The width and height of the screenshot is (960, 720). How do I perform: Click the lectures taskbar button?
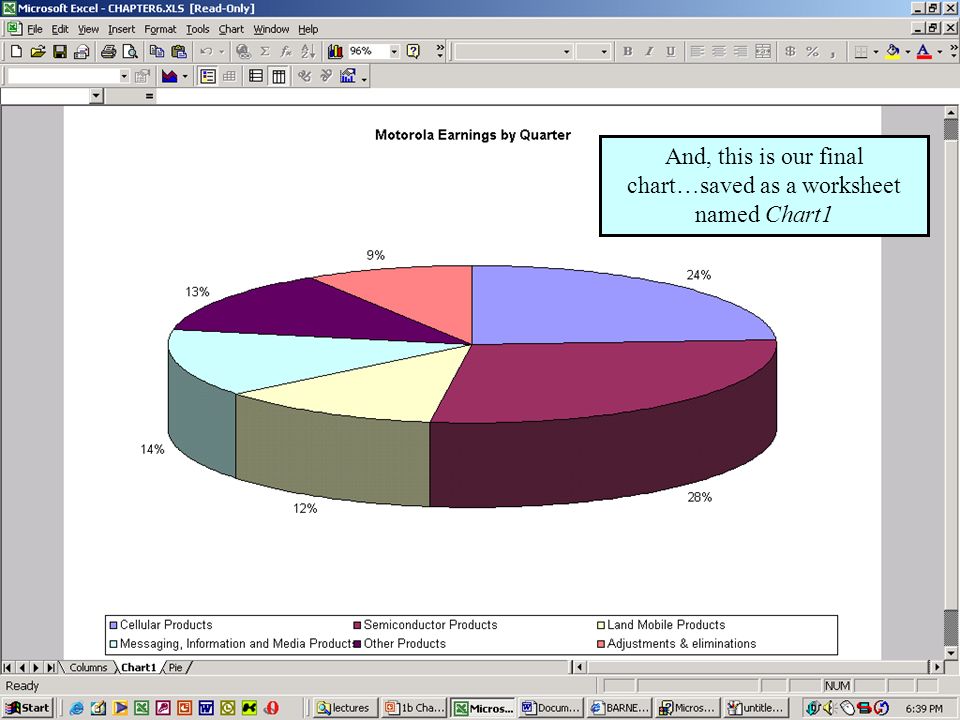(343, 708)
